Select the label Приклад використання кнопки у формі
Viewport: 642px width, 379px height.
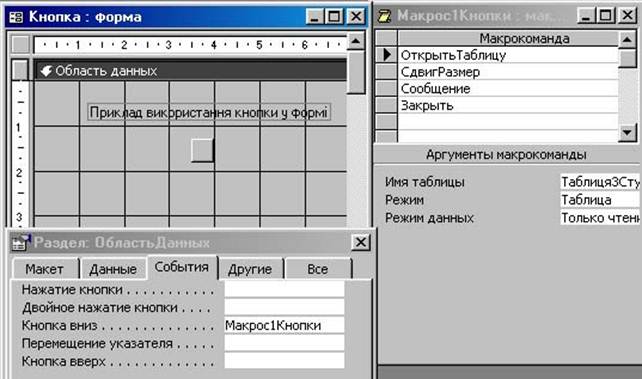209,113
